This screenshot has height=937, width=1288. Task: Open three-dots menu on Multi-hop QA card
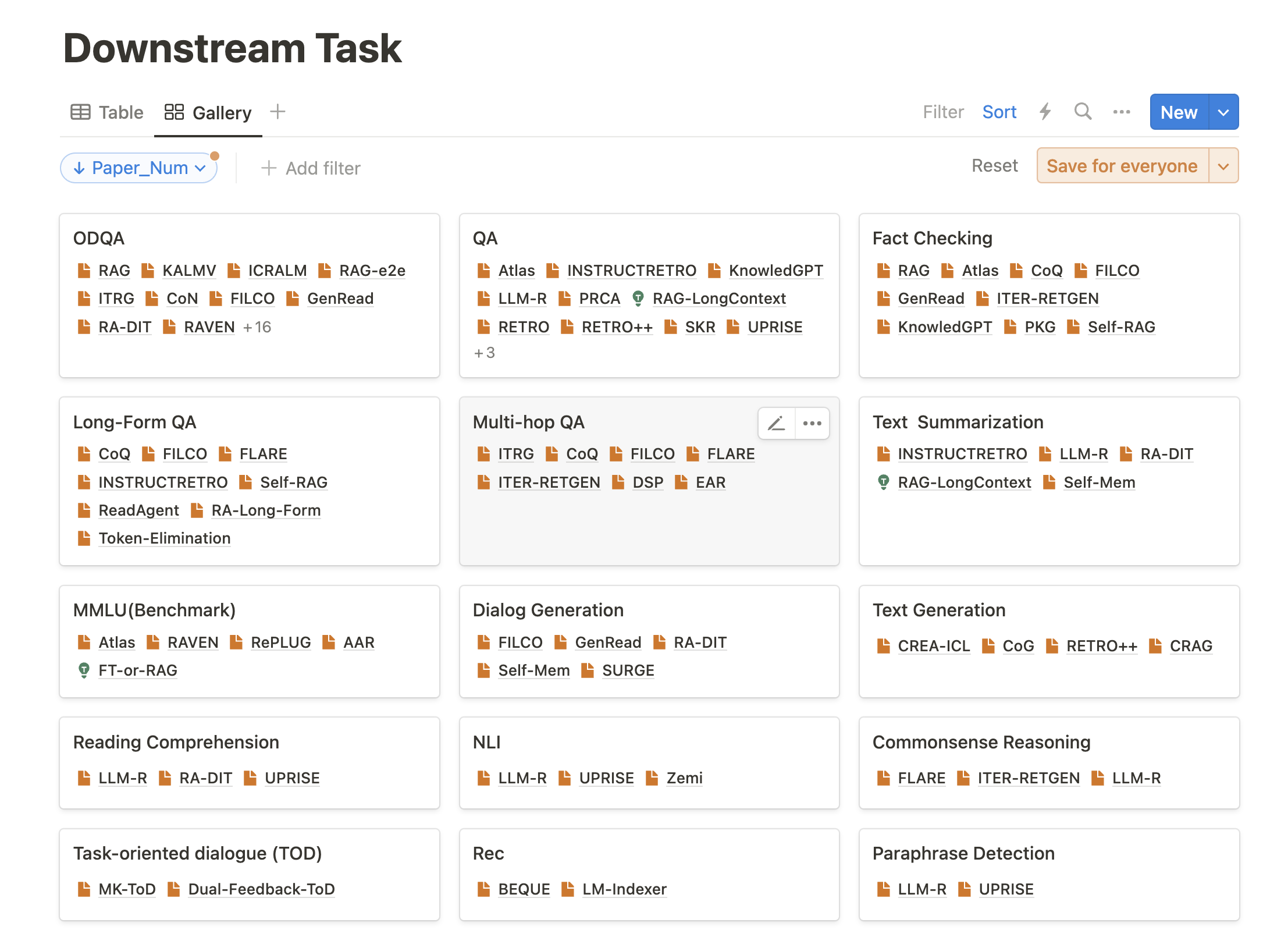[812, 423]
